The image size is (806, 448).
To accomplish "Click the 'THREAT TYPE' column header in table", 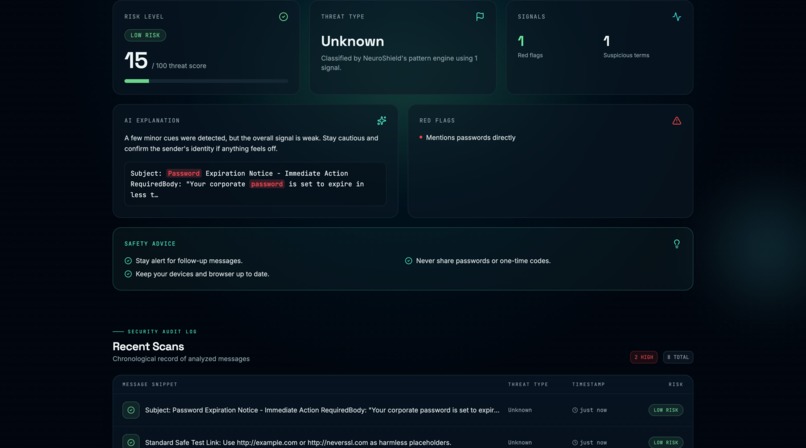I will 528,384.
